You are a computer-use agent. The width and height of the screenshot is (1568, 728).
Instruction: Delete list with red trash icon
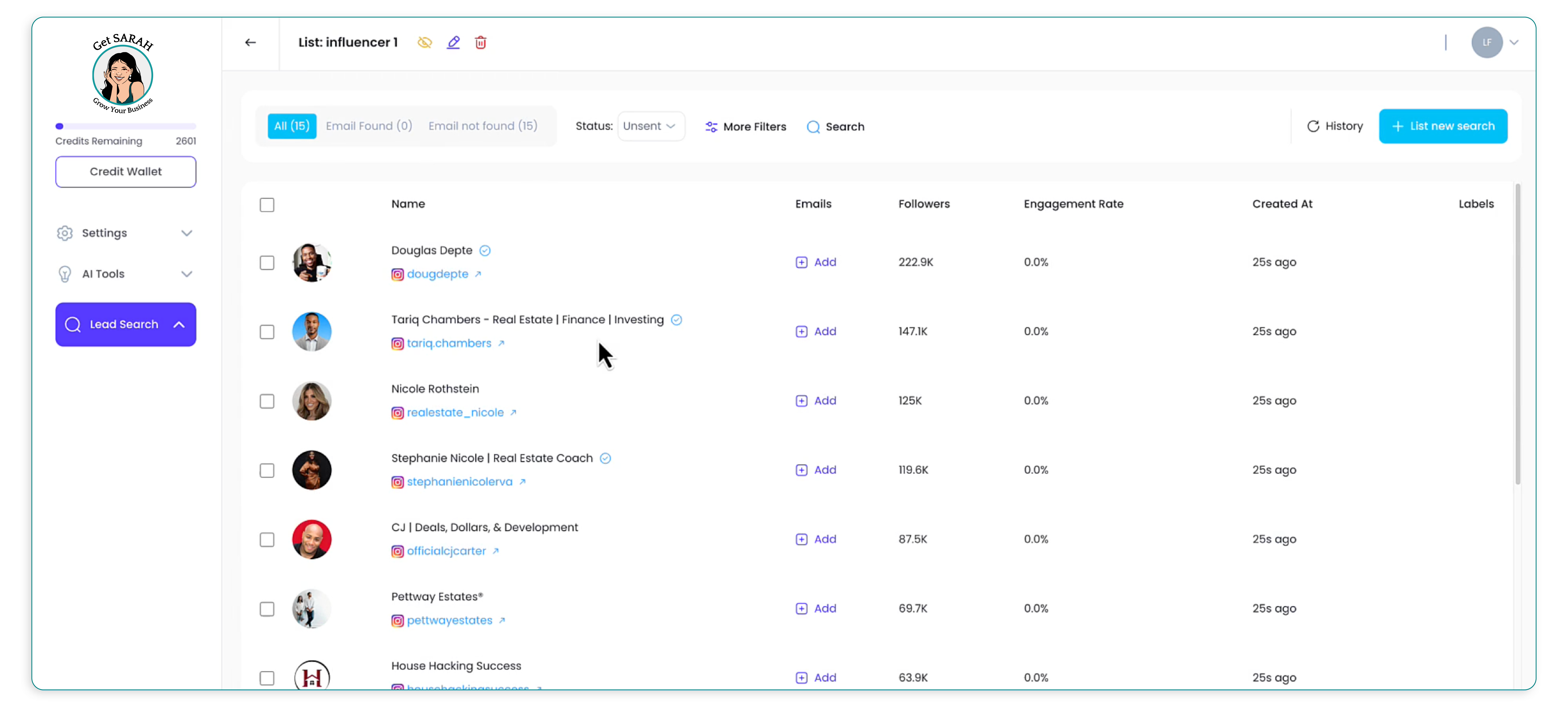click(481, 43)
